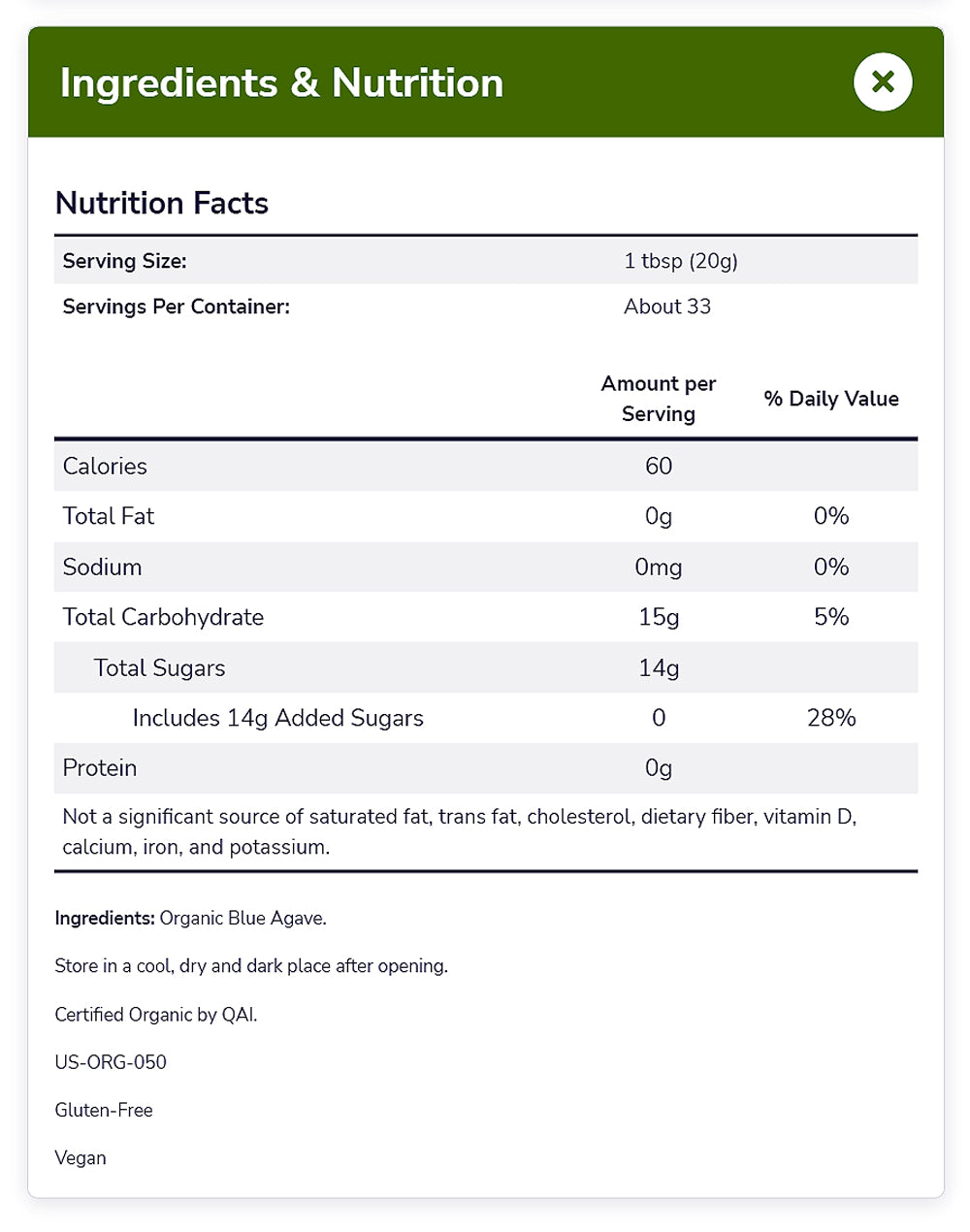Click the % Daily Value column header

831,399
